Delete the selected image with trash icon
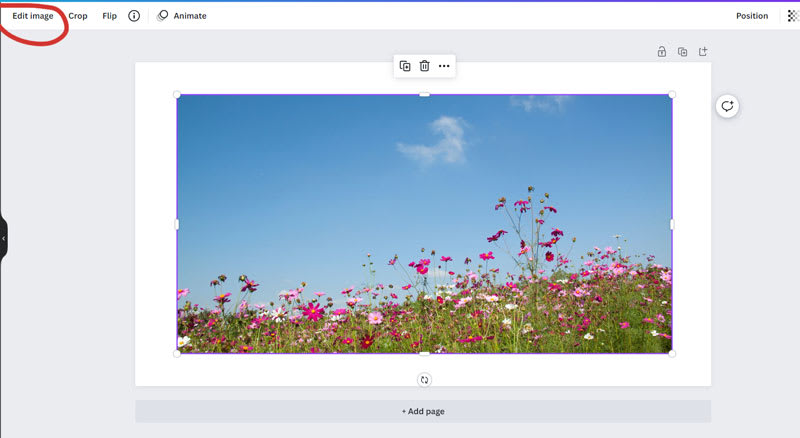The width and height of the screenshot is (800, 438). click(x=424, y=66)
